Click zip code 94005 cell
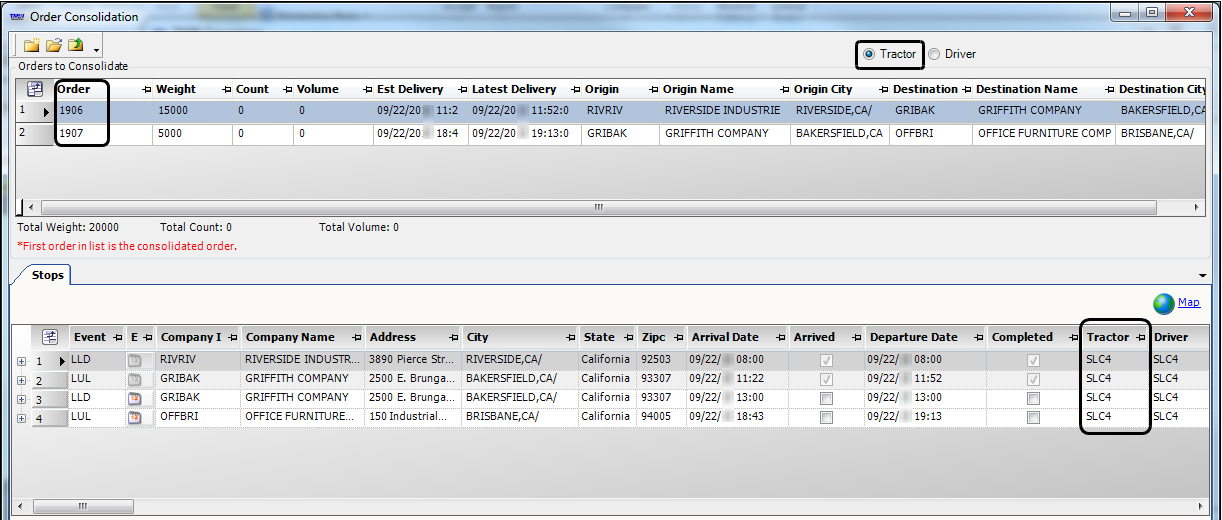 (661, 417)
